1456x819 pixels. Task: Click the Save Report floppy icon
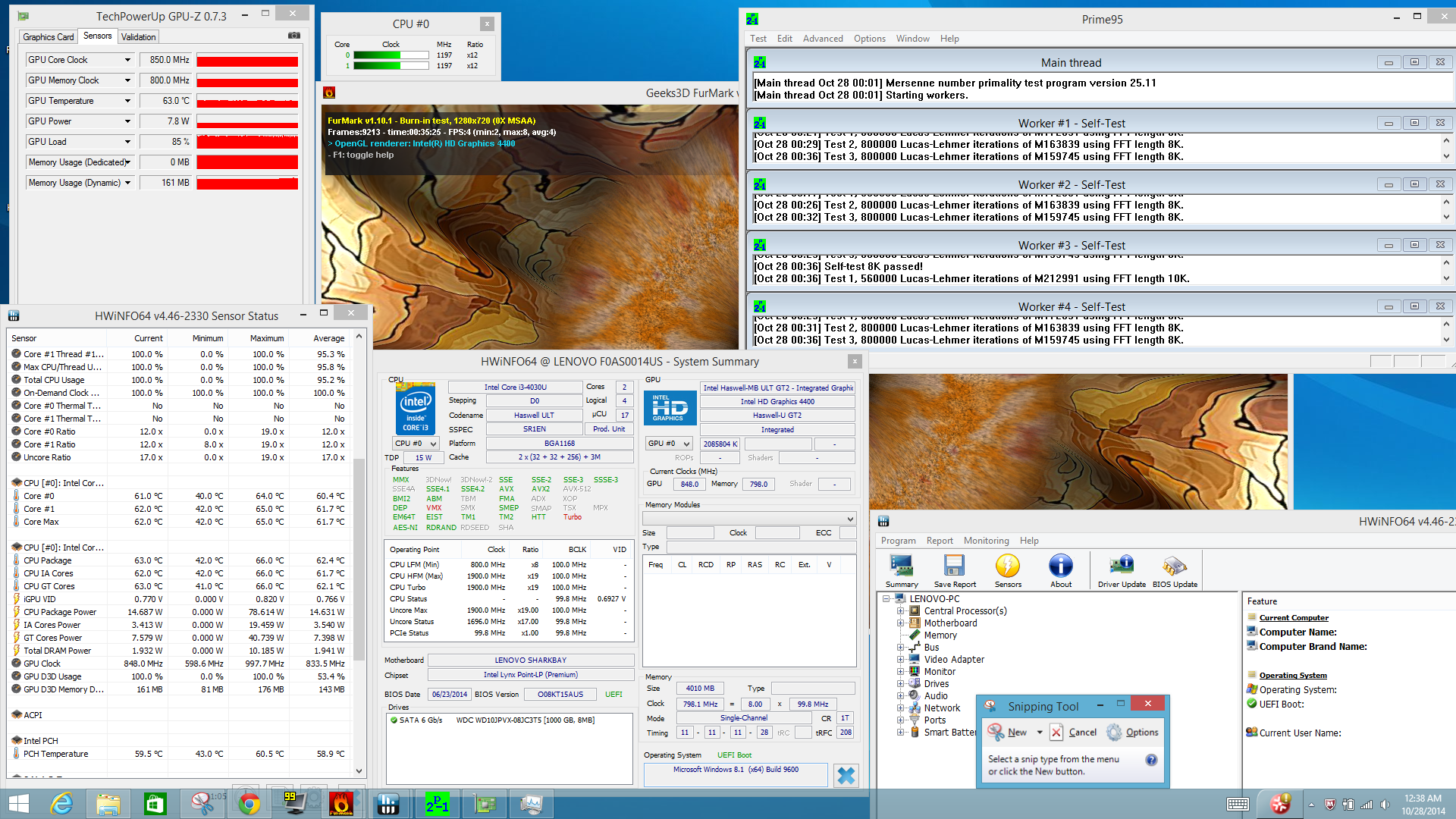(x=954, y=566)
